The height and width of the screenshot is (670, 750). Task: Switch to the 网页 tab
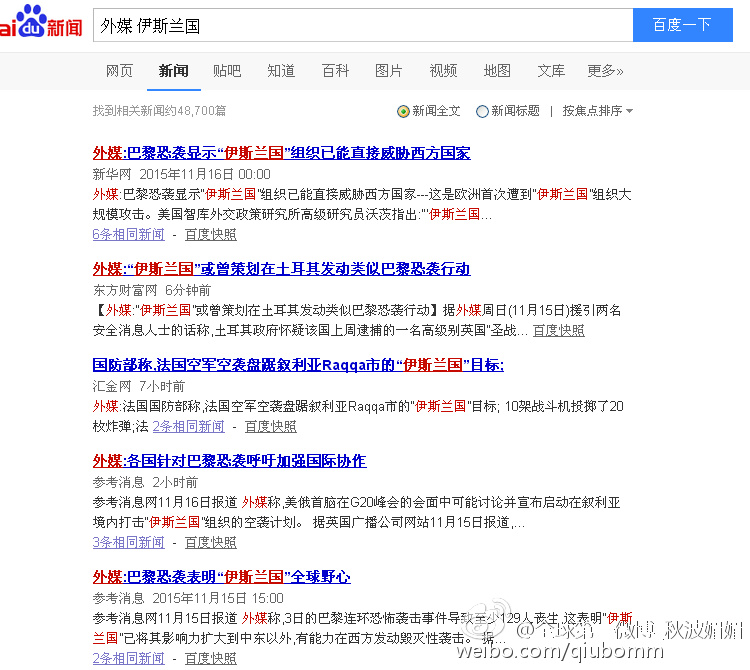pos(119,71)
